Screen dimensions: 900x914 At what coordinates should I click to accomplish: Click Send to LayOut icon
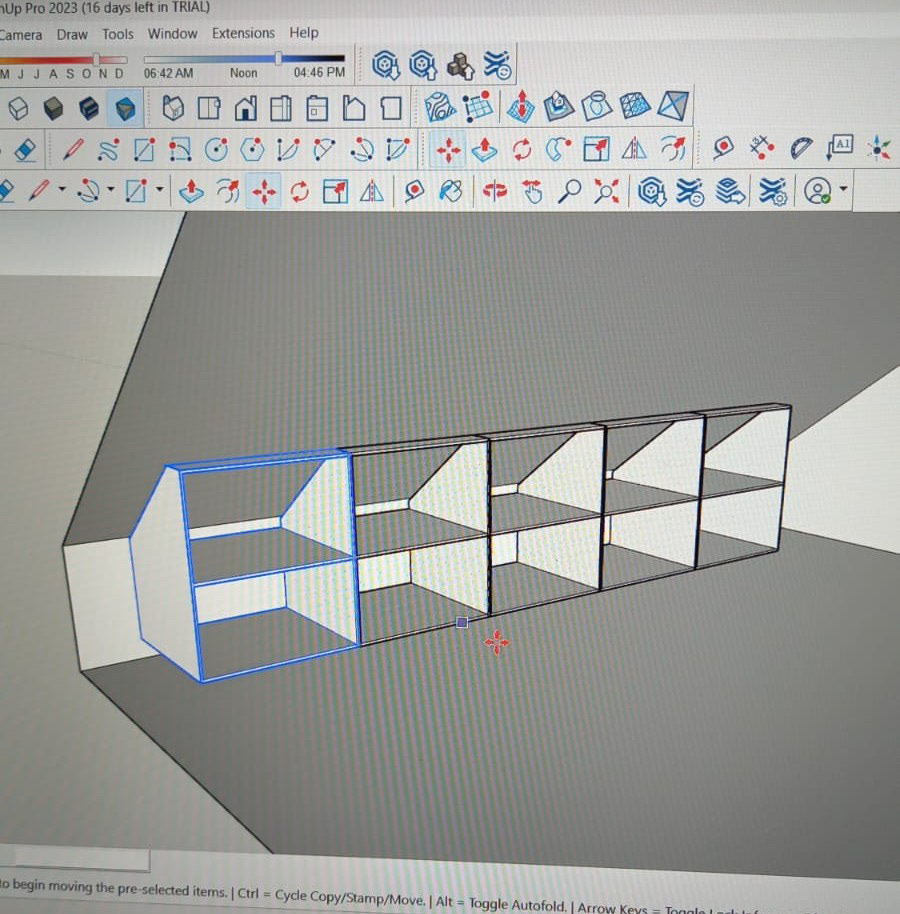click(x=730, y=191)
